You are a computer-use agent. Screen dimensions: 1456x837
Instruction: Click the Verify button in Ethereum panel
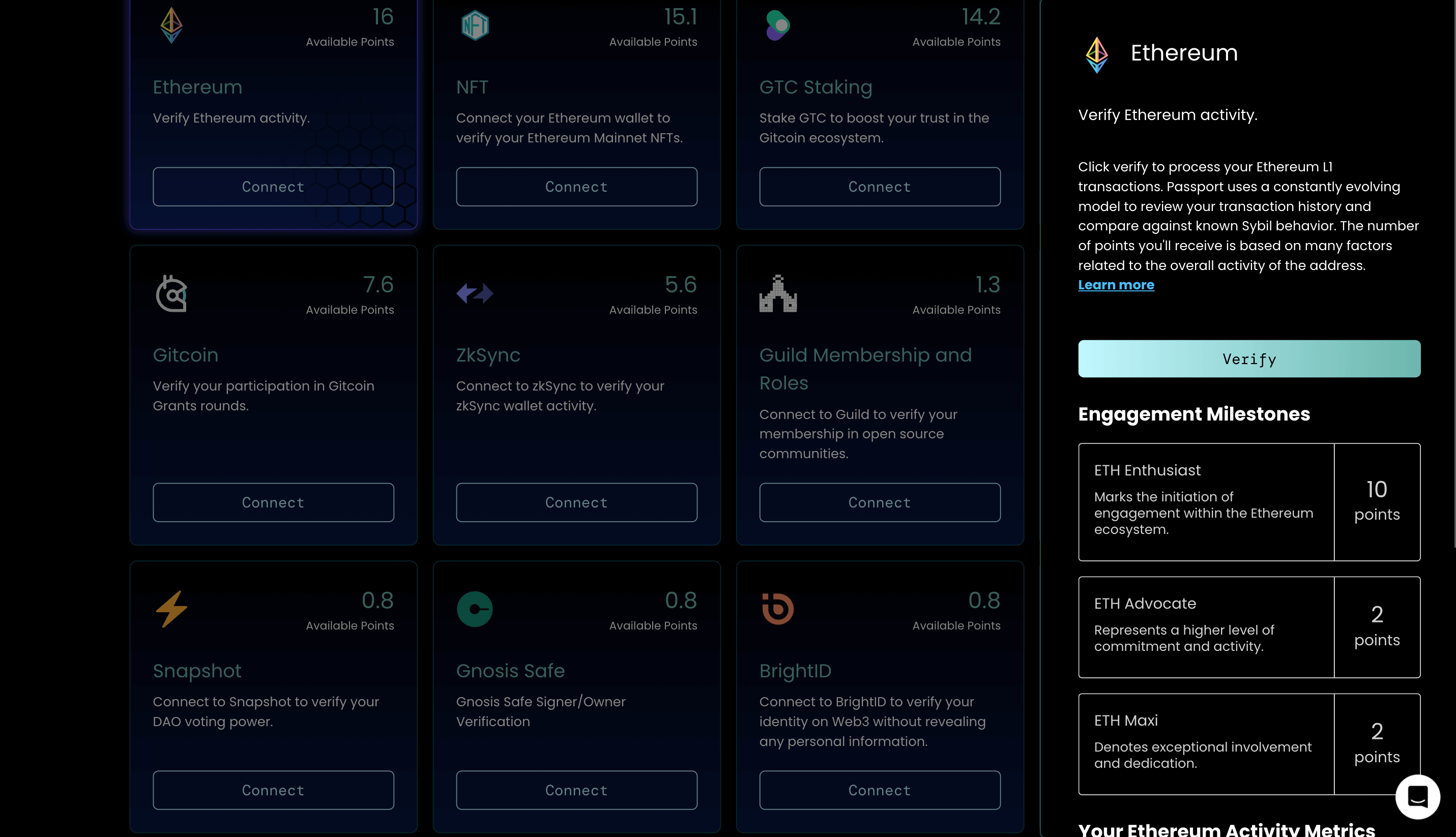point(1249,358)
